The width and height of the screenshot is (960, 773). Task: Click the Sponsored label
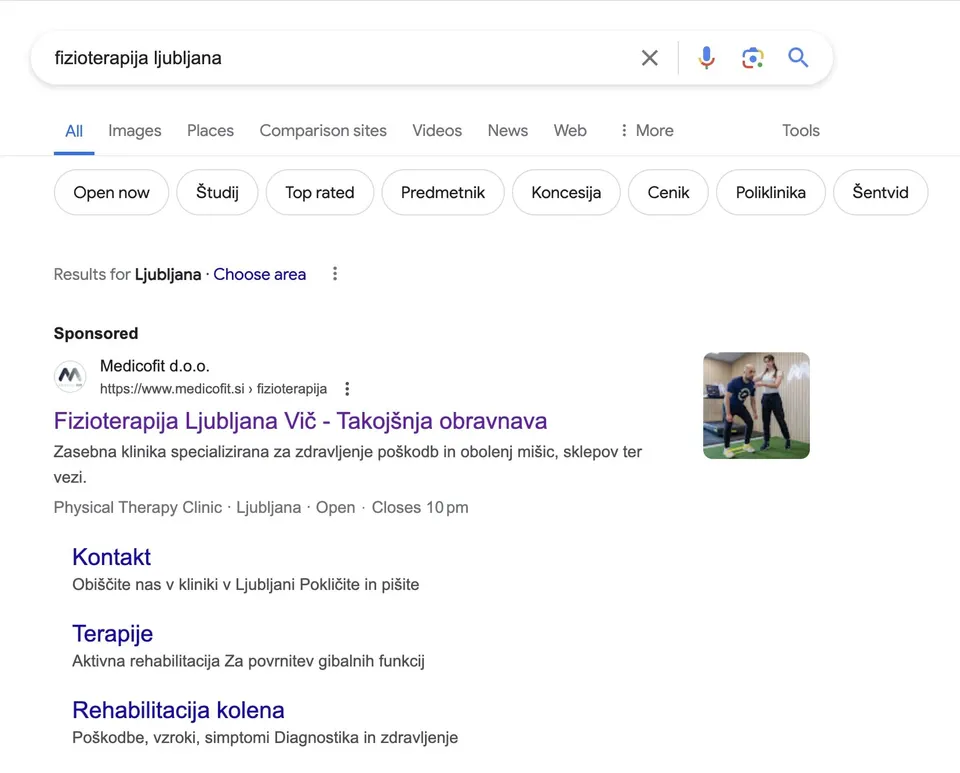[x=96, y=334]
